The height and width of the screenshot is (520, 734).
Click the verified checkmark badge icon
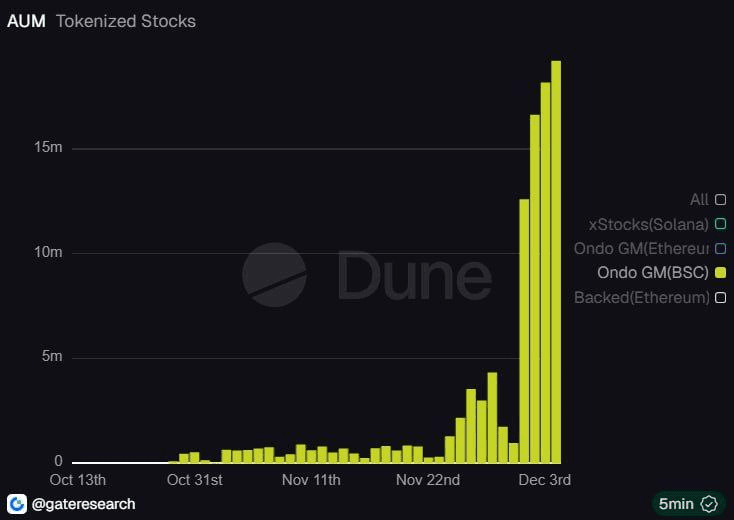click(x=709, y=503)
